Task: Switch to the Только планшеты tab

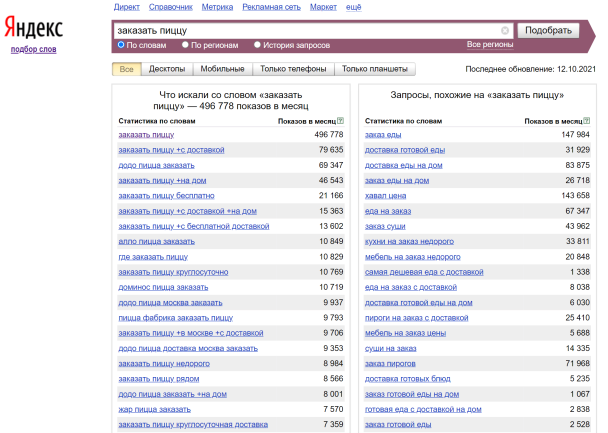Action: pyautogui.click(x=375, y=69)
